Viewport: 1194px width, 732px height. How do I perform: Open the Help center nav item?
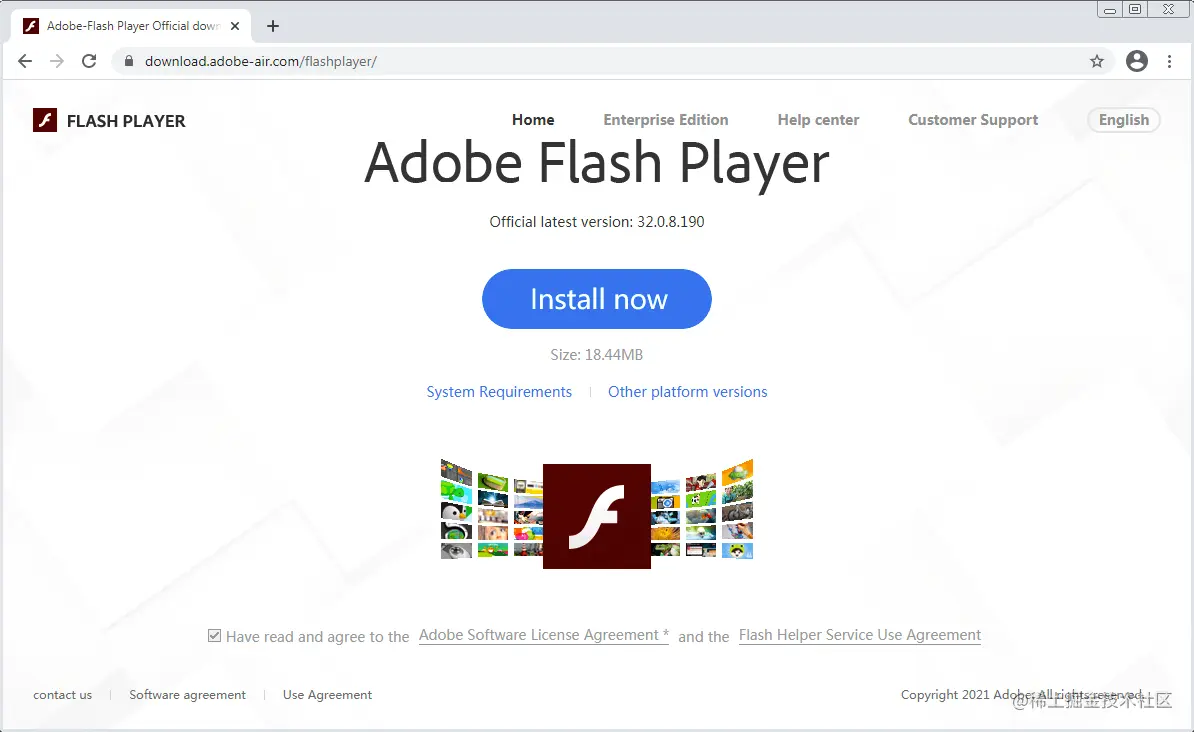pos(818,120)
